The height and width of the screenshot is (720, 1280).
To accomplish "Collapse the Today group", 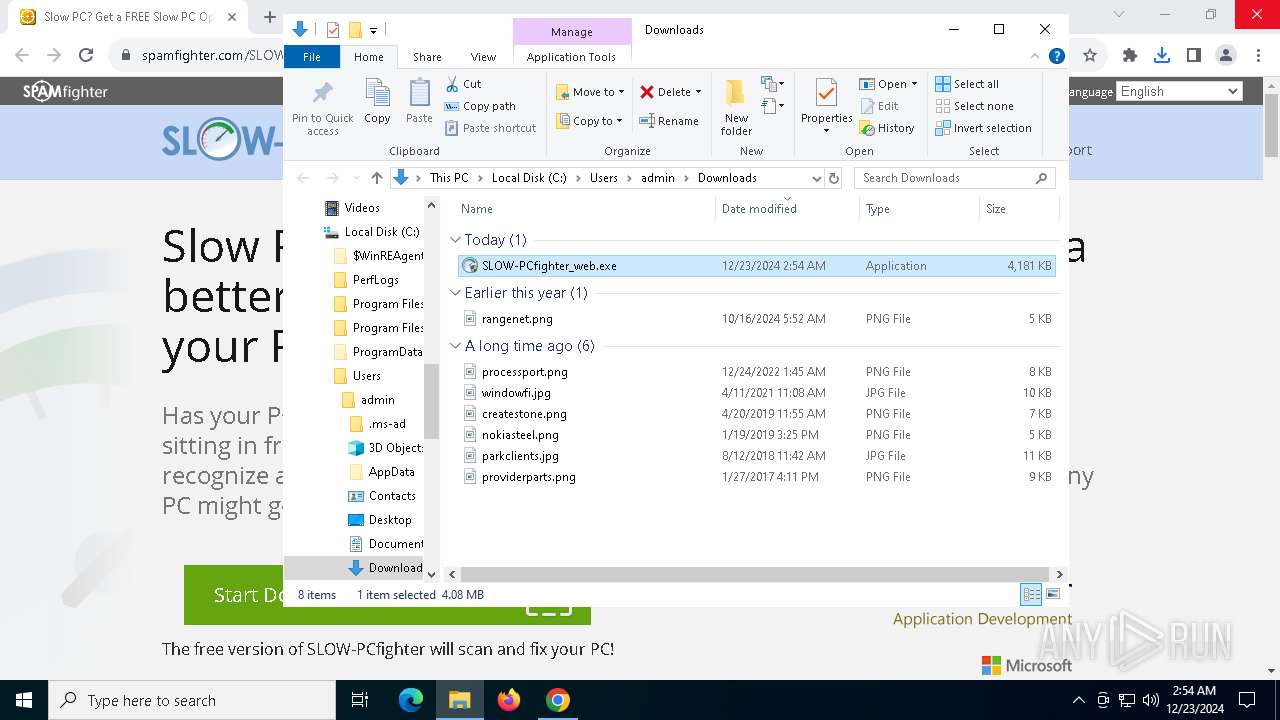I will coord(455,240).
